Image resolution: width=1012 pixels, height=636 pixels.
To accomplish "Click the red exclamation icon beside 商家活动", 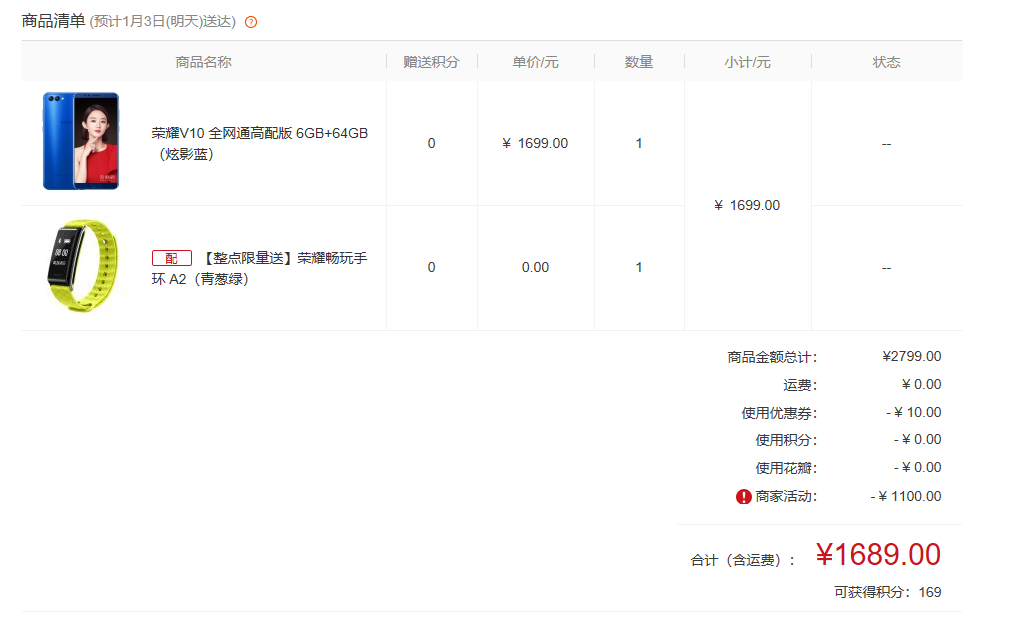I will (744, 497).
